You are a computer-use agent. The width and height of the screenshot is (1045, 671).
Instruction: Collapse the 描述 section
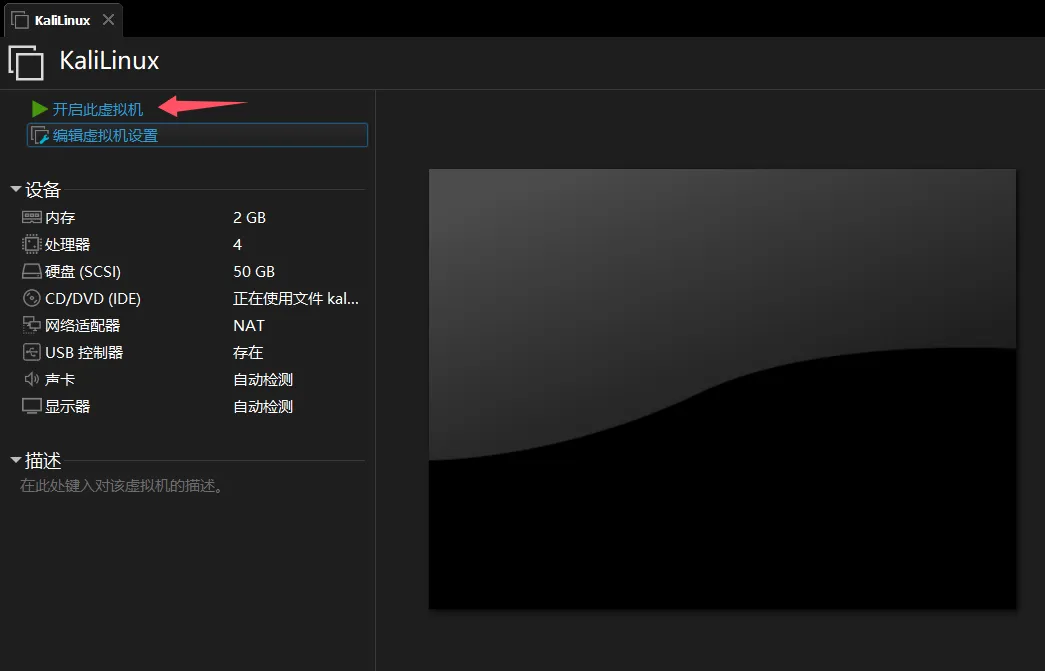point(16,460)
